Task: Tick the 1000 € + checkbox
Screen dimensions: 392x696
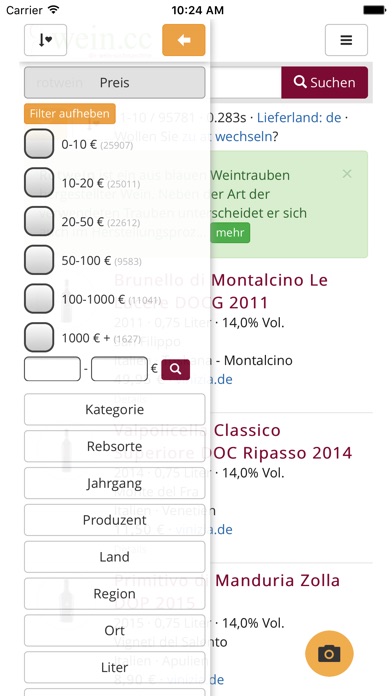Action: (x=39, y=338)
